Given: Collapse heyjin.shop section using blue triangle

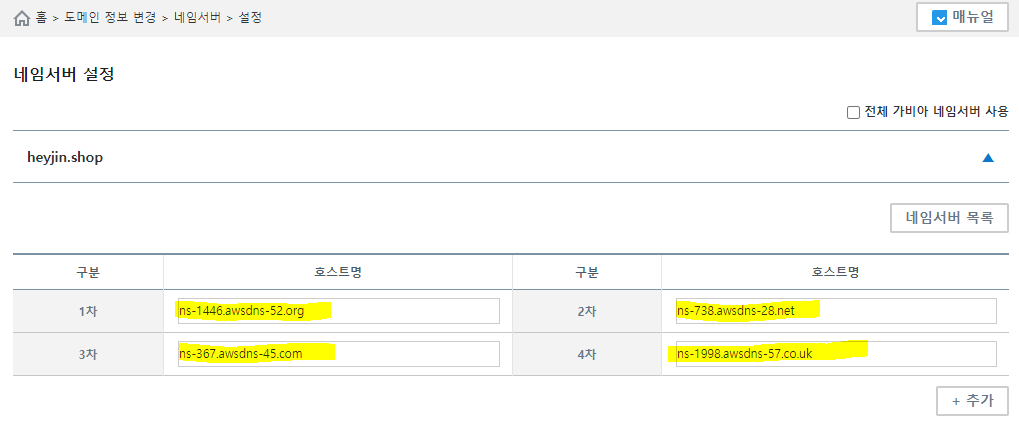Looking at the screenshot, I should (988, 157).
